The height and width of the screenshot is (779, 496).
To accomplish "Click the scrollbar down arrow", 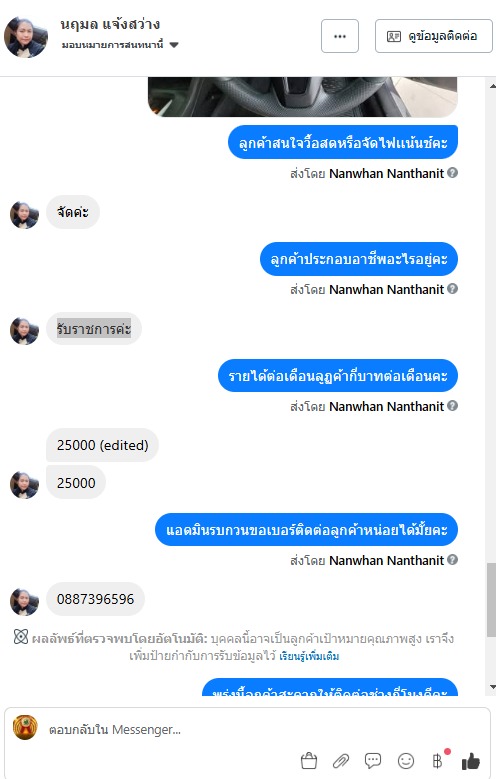I will point(492,687).
